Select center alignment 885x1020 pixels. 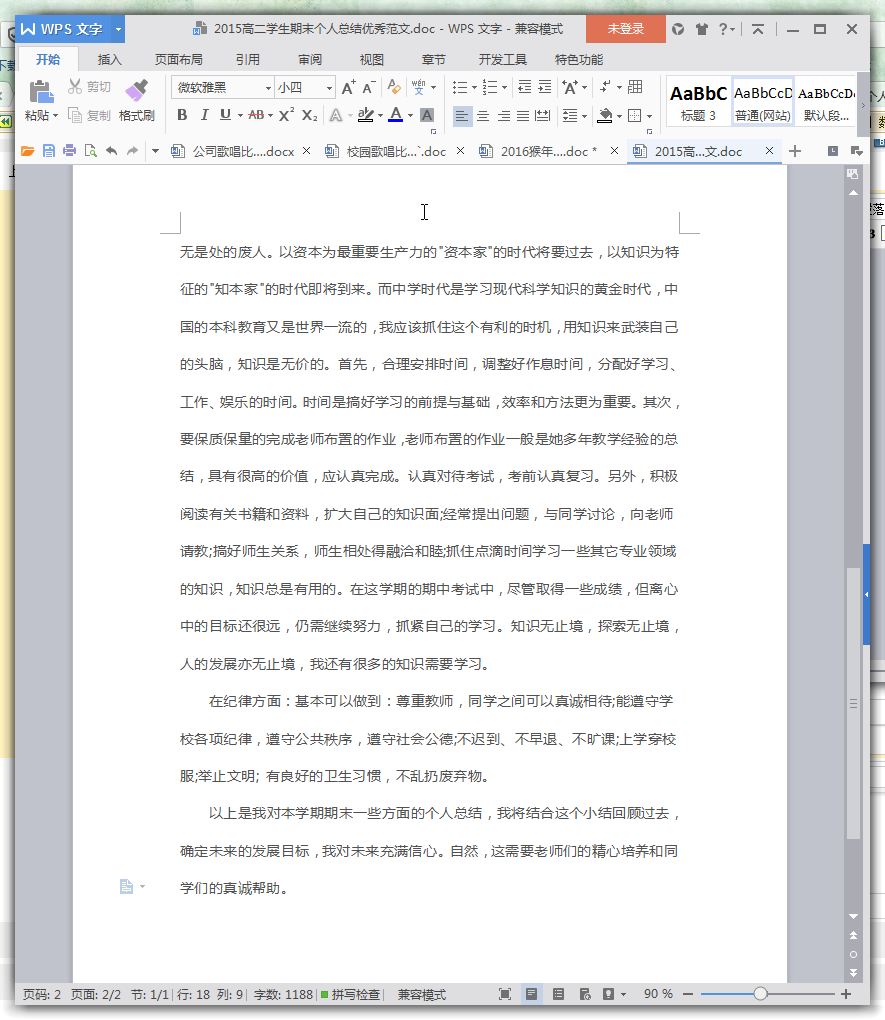(x=482, y=117)
